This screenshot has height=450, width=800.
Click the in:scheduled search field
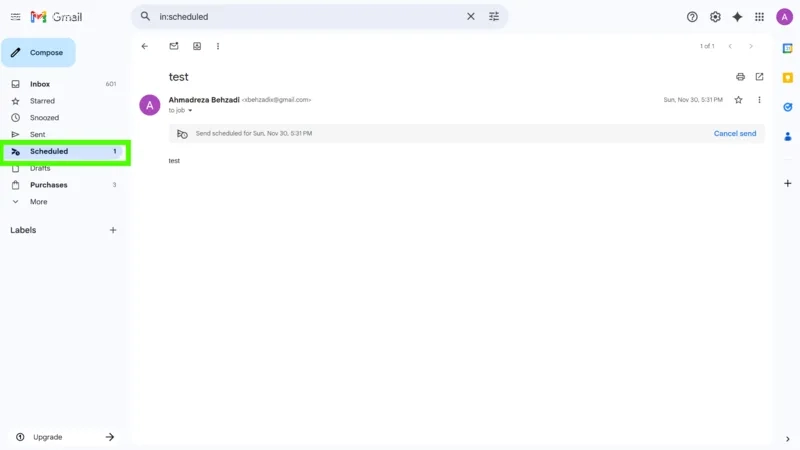point(300,17)
